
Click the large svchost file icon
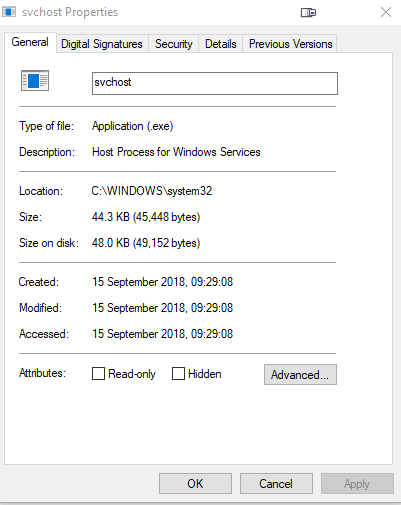click(35, 80)
